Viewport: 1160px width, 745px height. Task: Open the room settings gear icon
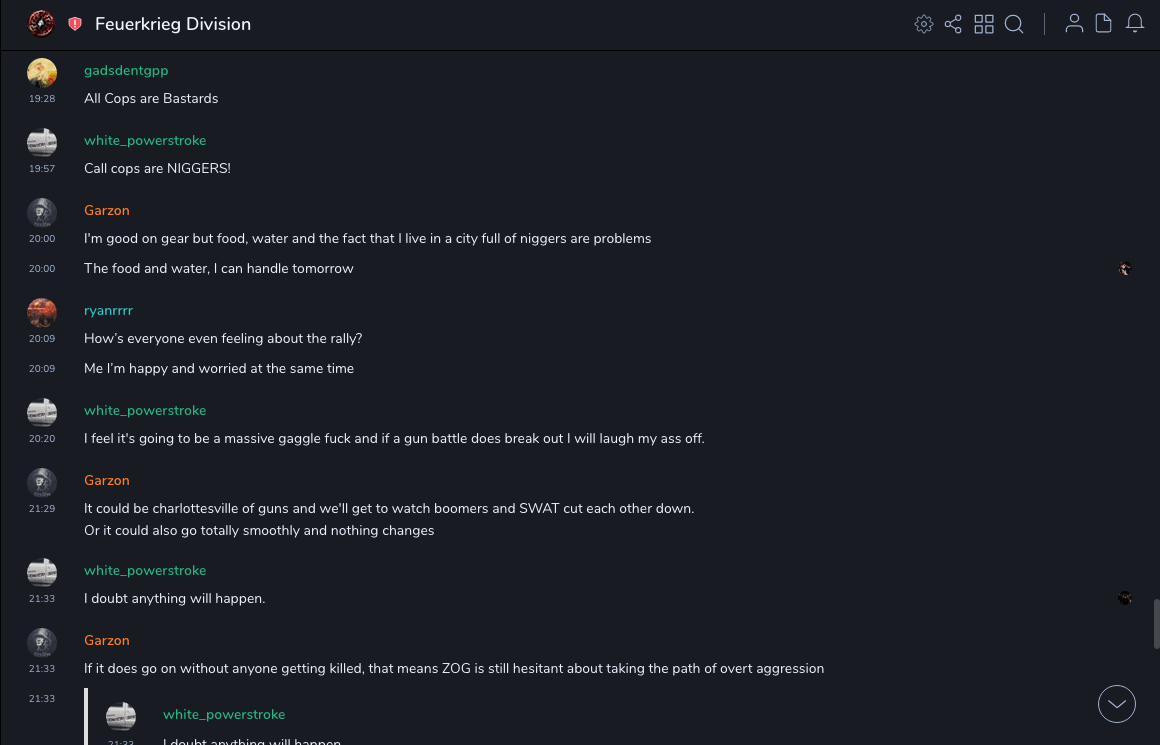924,24
